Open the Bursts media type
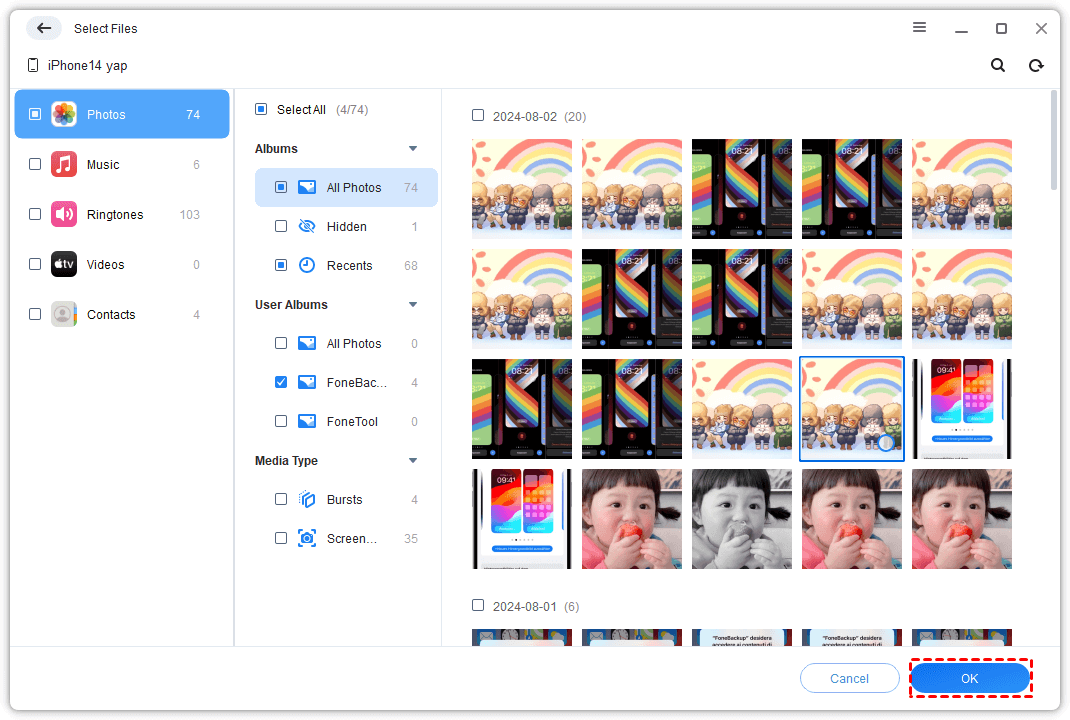1070x720 pixels. 346,500
